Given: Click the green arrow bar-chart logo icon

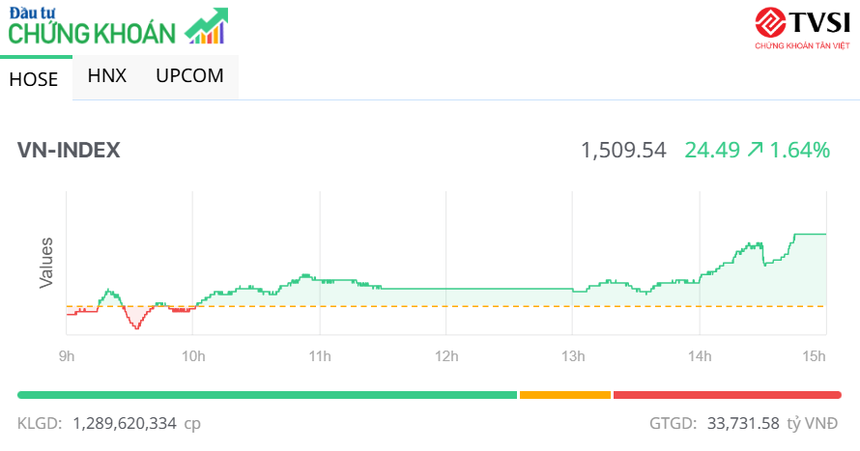Looking at the screenshot, I should [207, 27].
